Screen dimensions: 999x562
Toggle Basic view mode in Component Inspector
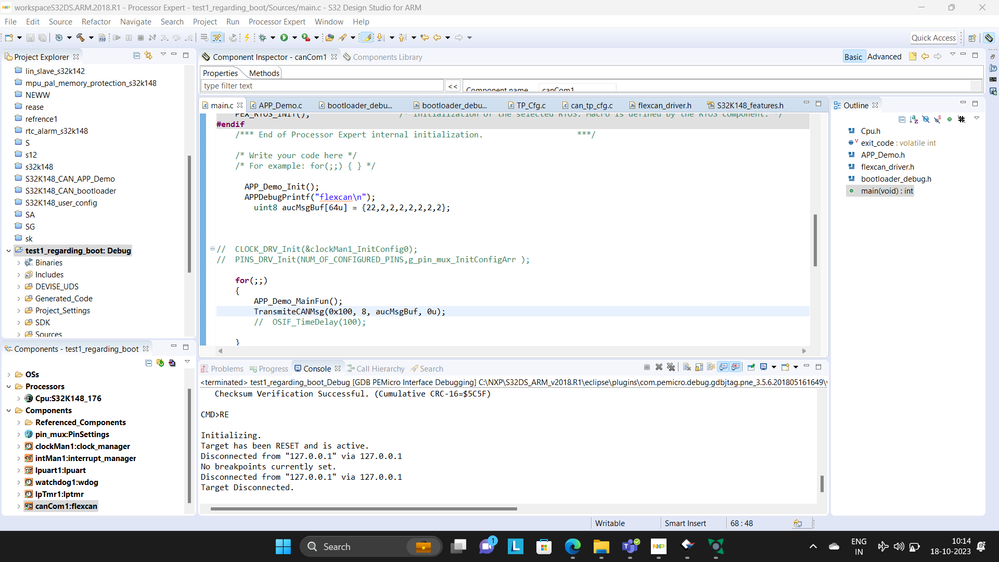853,57
